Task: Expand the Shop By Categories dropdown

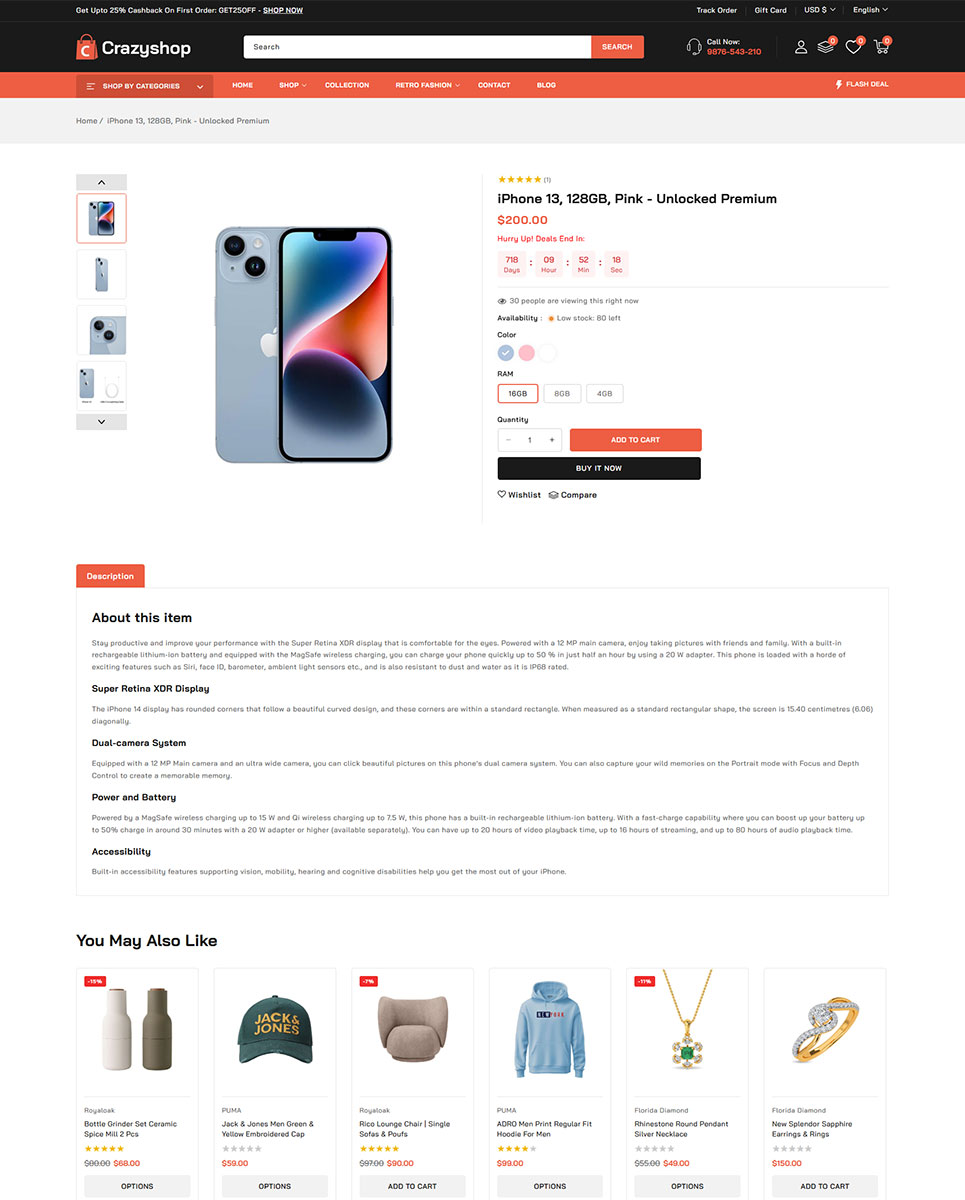Action: pyautogui.click(x=144, y=86)
